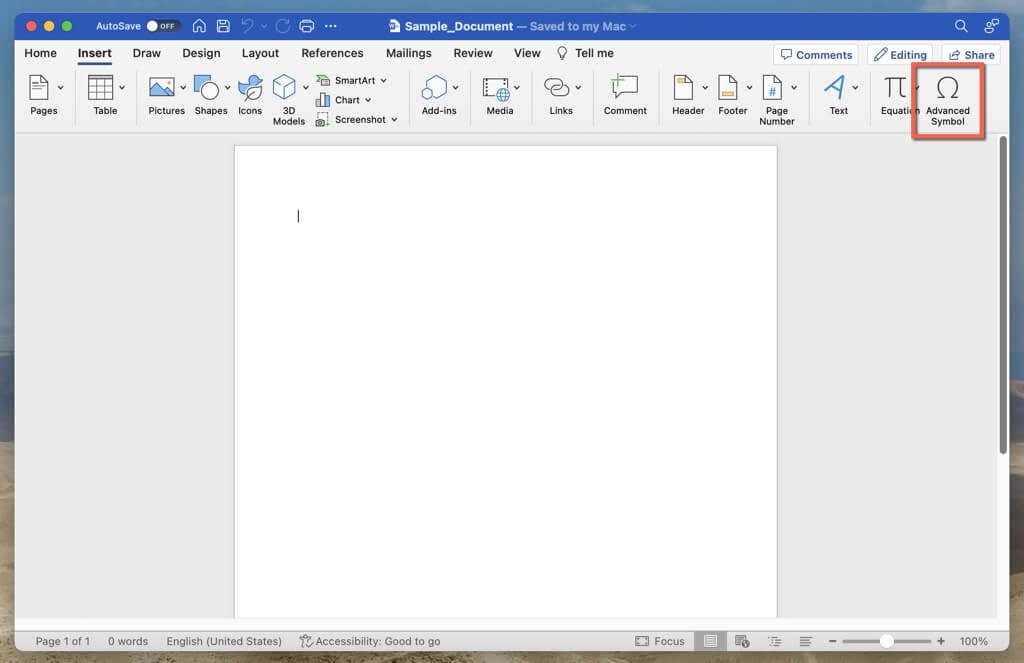Open the more options ellipsis in title bar

pyautogui.click(x=331, y=26)
